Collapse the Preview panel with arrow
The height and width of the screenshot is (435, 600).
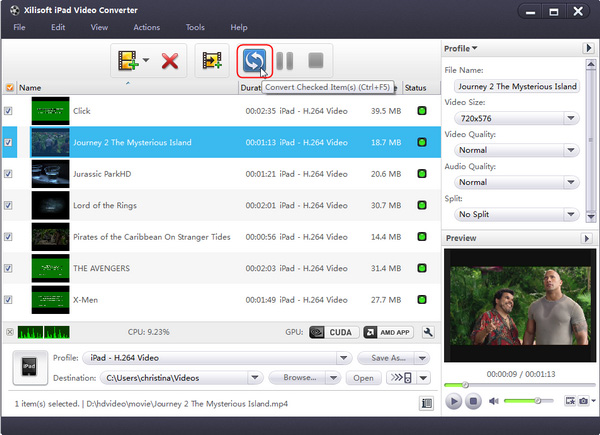click(586, 238)
